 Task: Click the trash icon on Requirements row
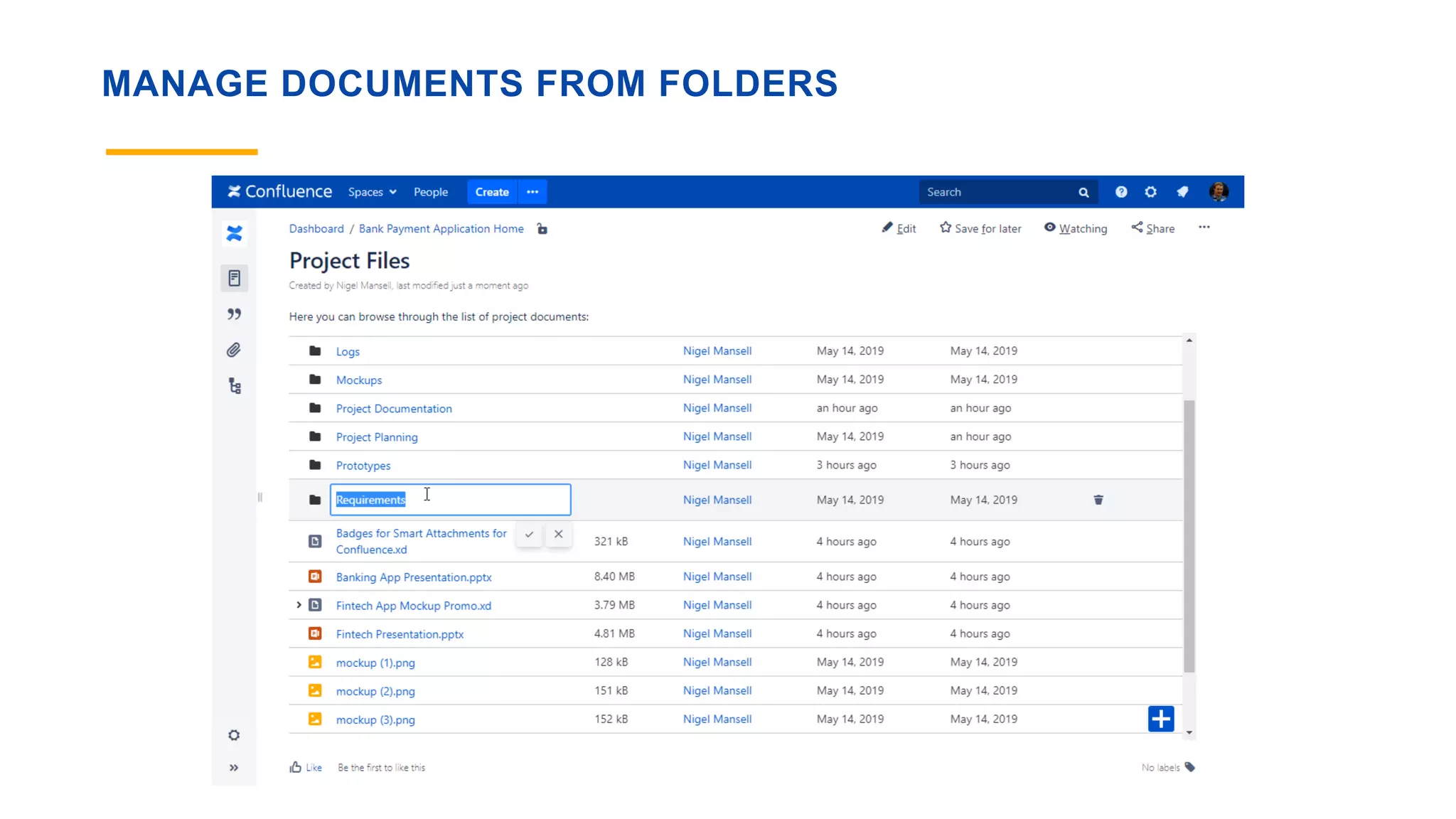[1098, 500]
